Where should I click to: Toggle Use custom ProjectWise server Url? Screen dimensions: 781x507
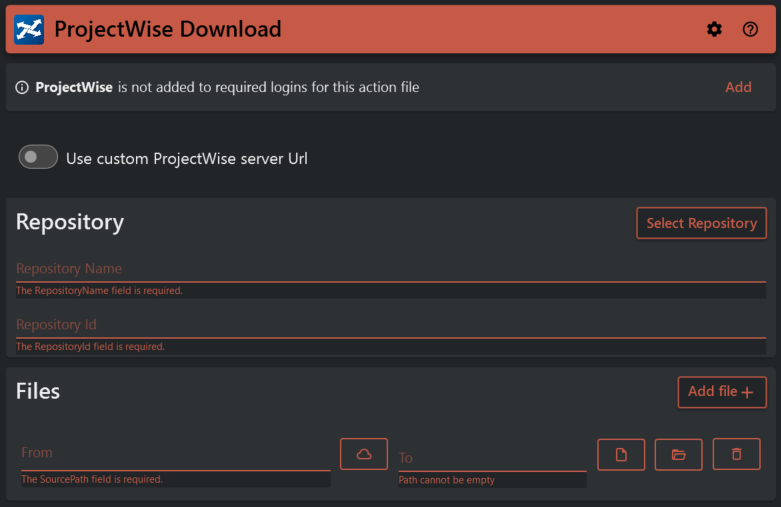pyautogui.click(x=38, y=157)
